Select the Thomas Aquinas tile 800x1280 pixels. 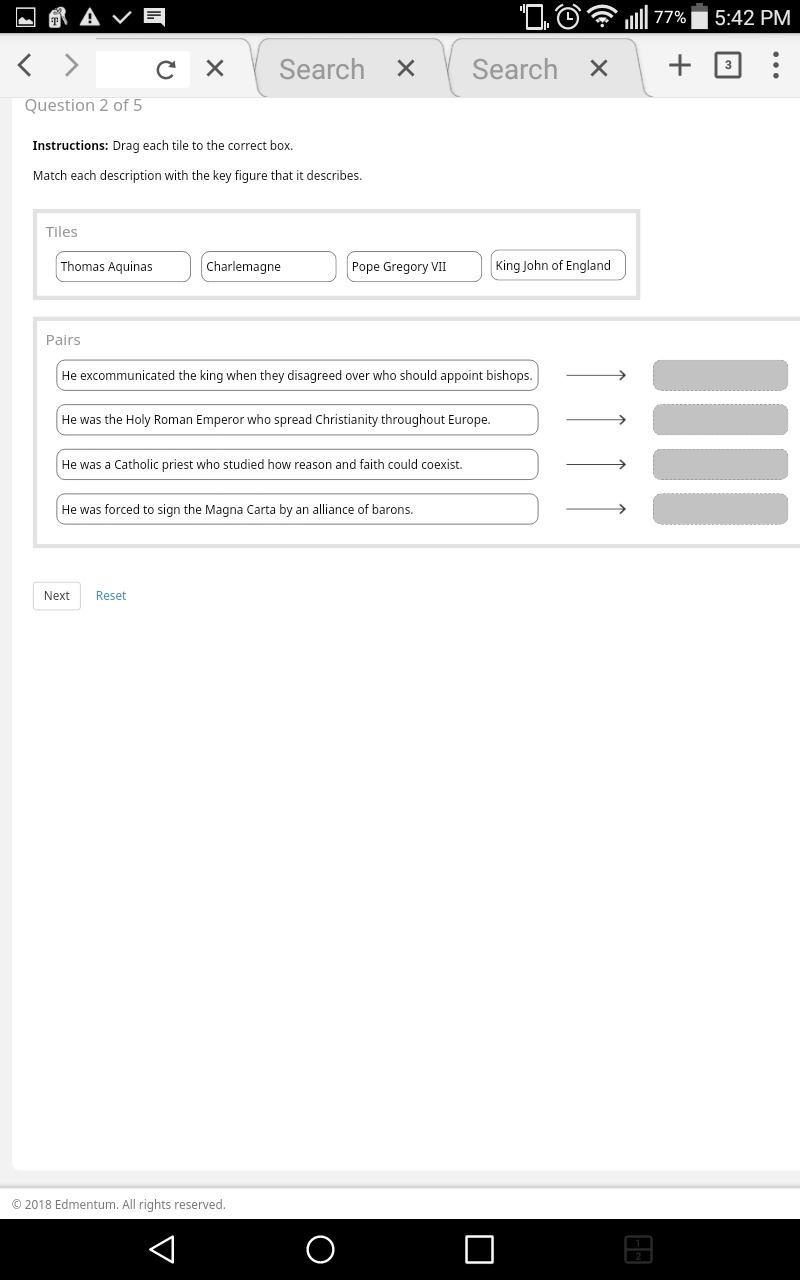(123, 267)
